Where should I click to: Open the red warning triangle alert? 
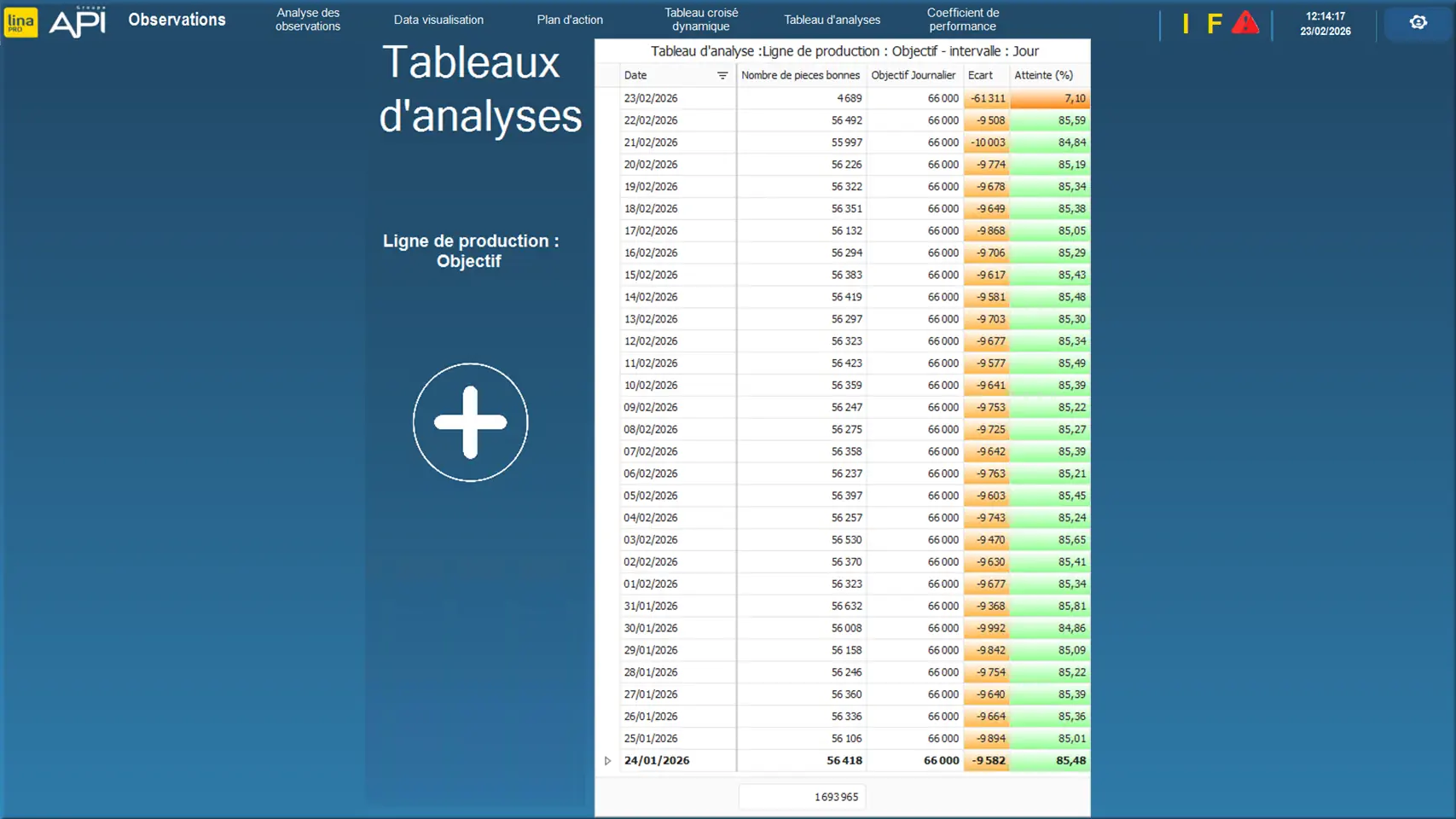(1245, 23)
